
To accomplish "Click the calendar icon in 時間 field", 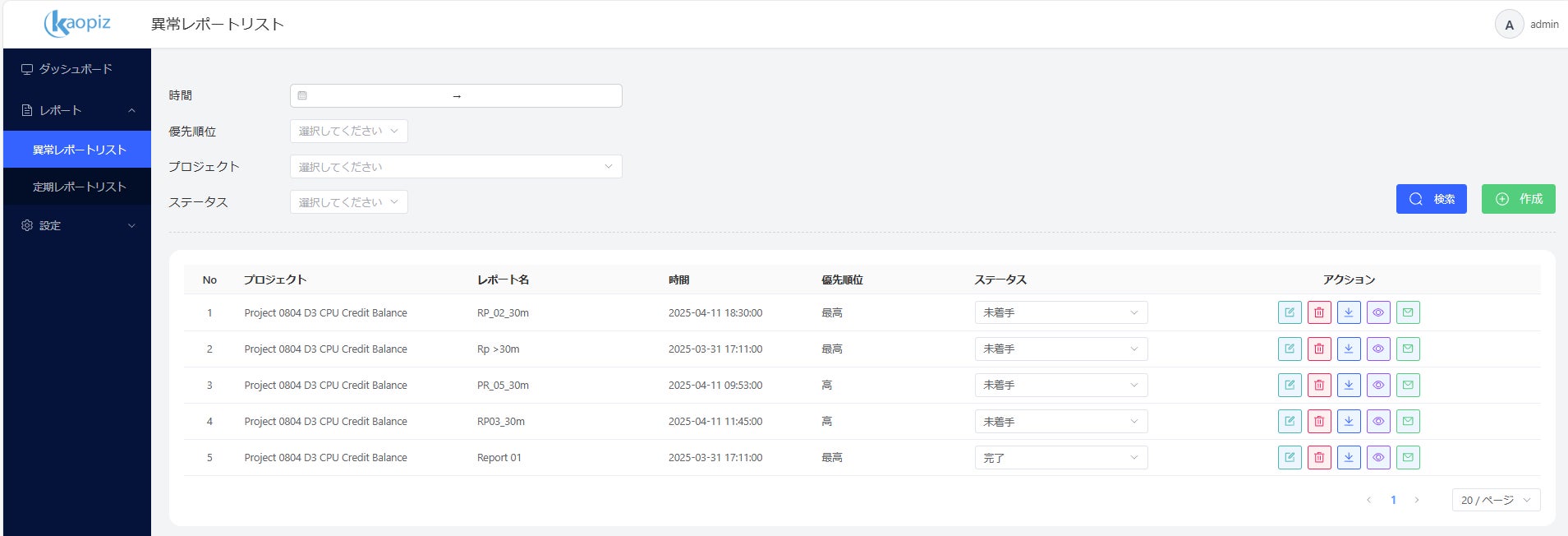I will click(302, 95).
